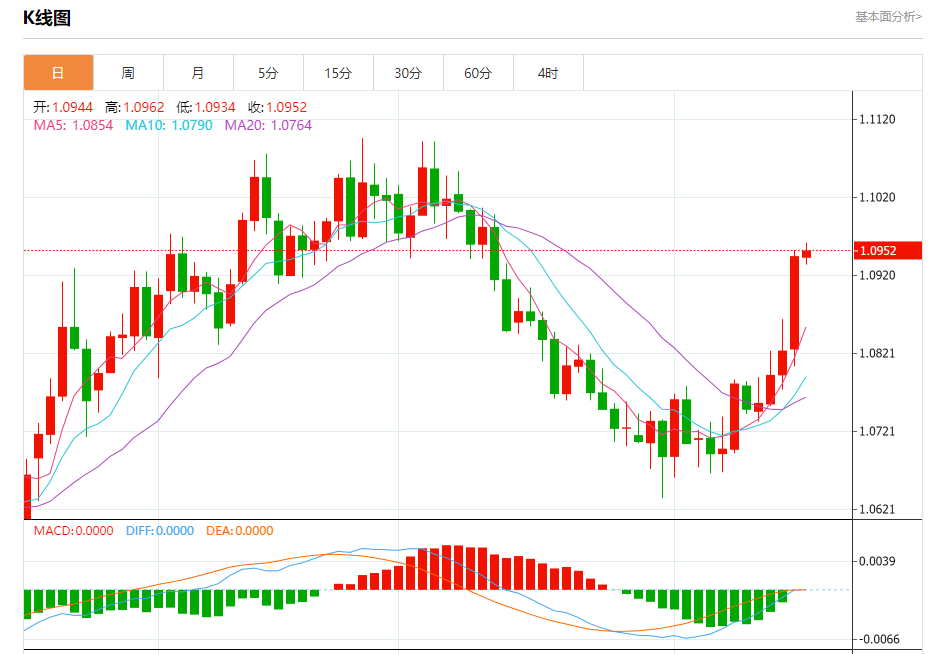Screen dimensions: 935x654
Task: Click the 1.1120 price axis label
Action: 877,119
